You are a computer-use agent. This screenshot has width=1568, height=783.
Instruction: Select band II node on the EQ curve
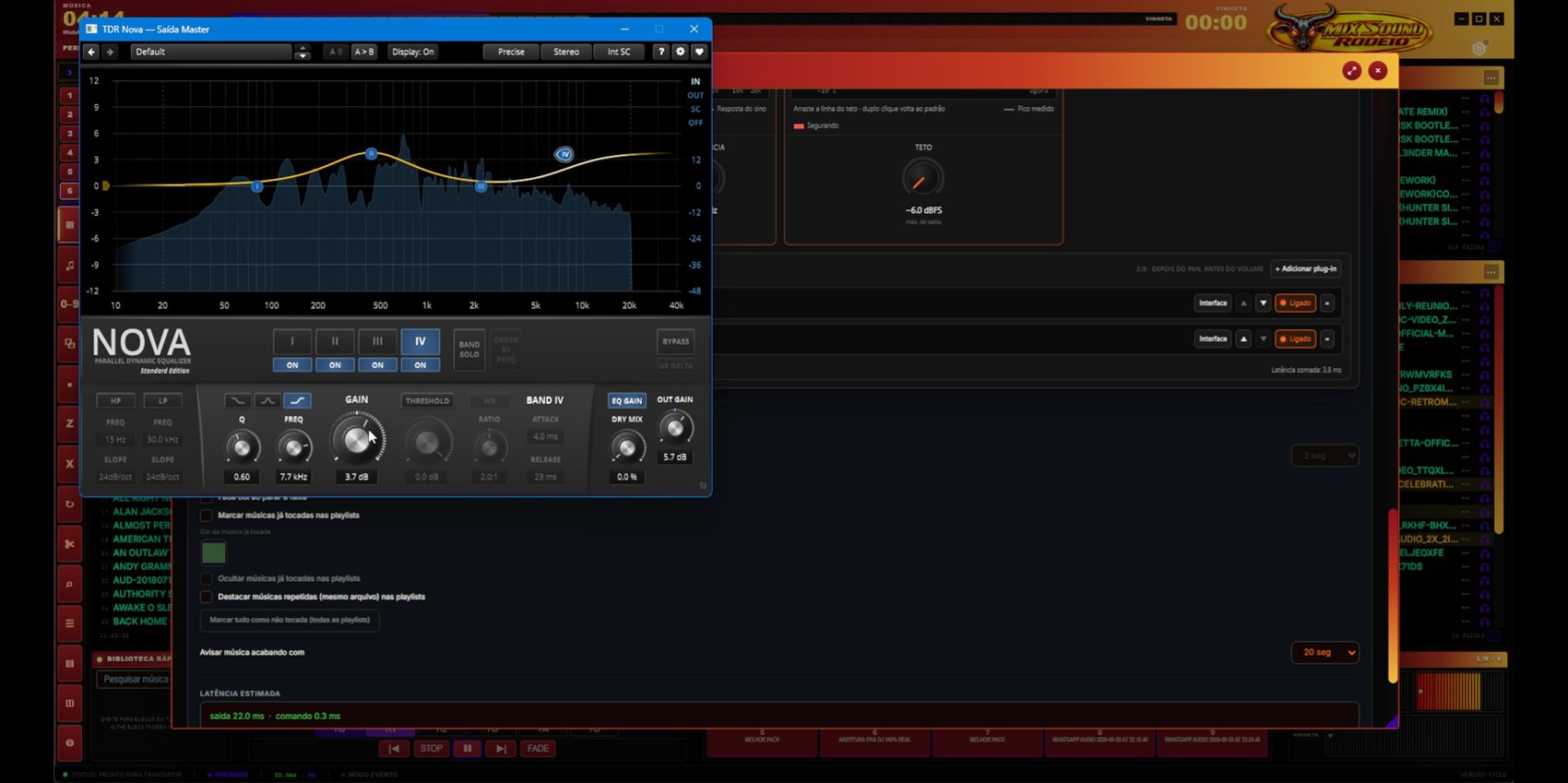tap(371, 153)
